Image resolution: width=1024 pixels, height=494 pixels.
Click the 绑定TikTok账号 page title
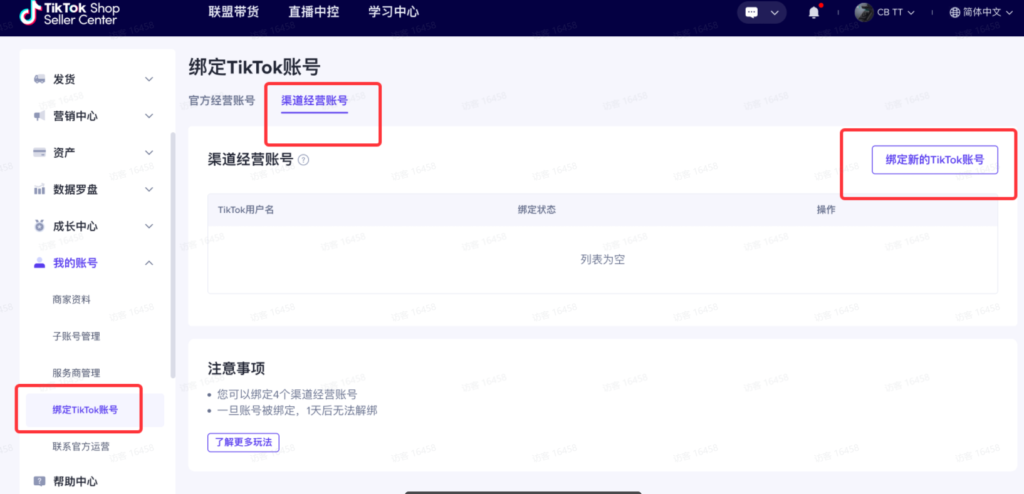pyautogui.click(x=255, y=67)
